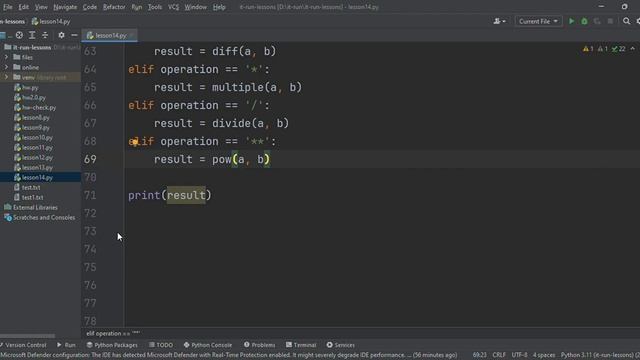Open Project panel gear options
This screenshot has height=360, width=640.
(x=61, y=35)
